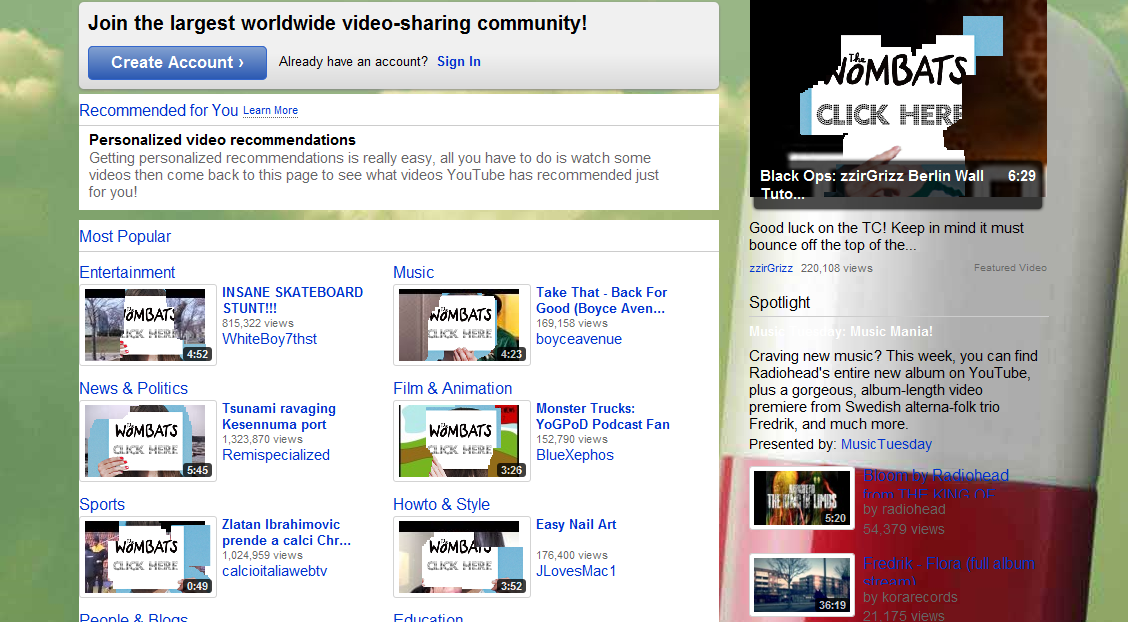Viewport: 1128px width, 622px height.
Task: Open Monster Trucks: YoGPoD Podcast Fan title
Action: coord(603,416)
